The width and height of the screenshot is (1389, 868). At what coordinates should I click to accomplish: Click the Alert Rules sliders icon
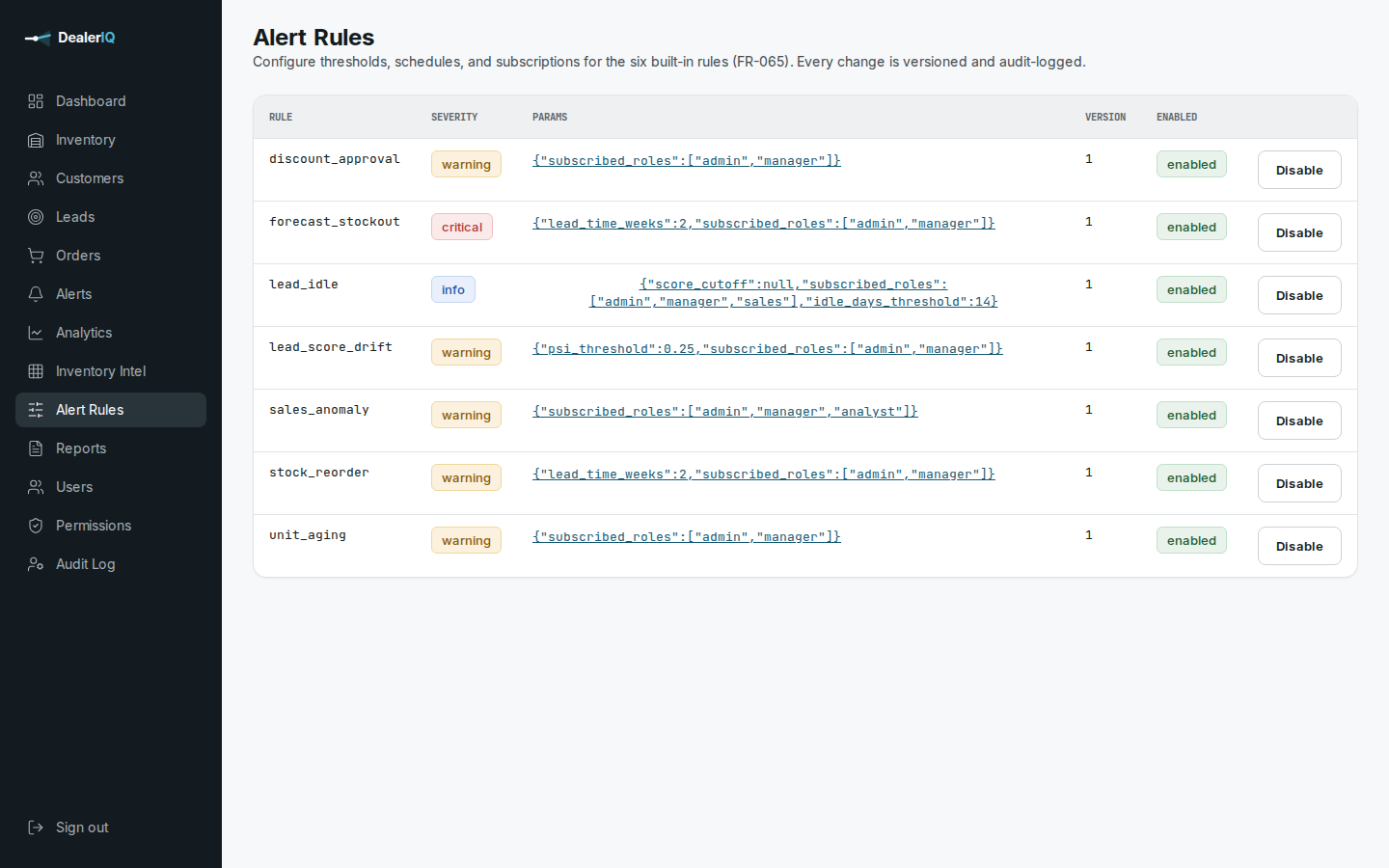[36, 410]
